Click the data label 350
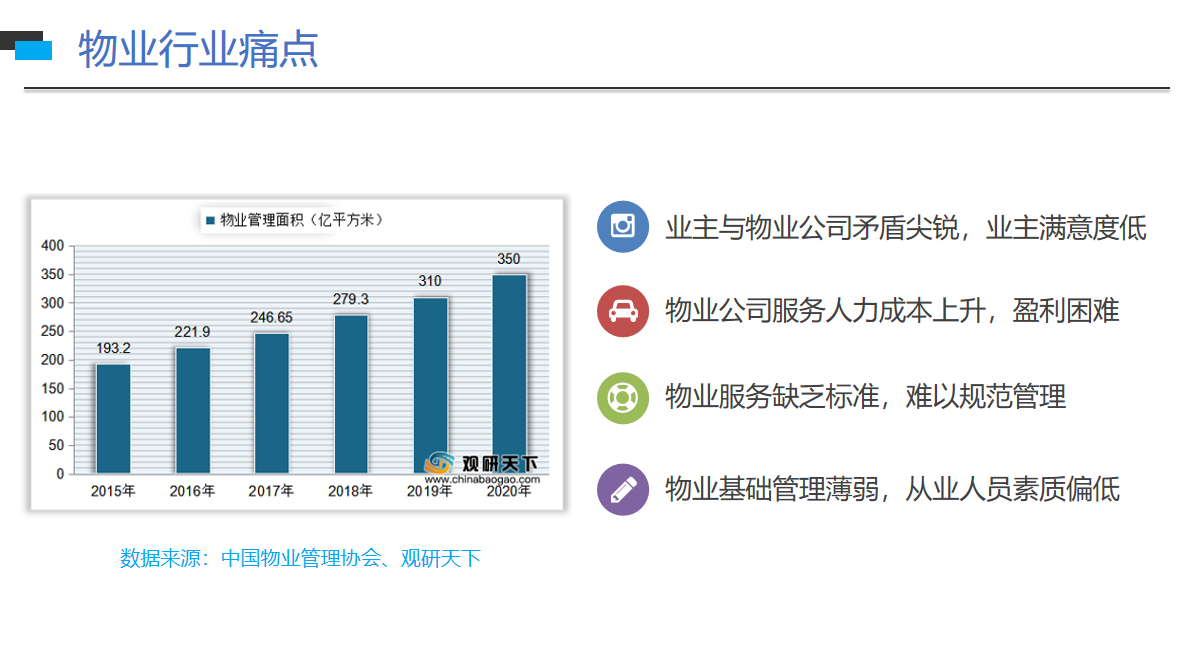The image size is (1194, 660). [x=509, y=259]
